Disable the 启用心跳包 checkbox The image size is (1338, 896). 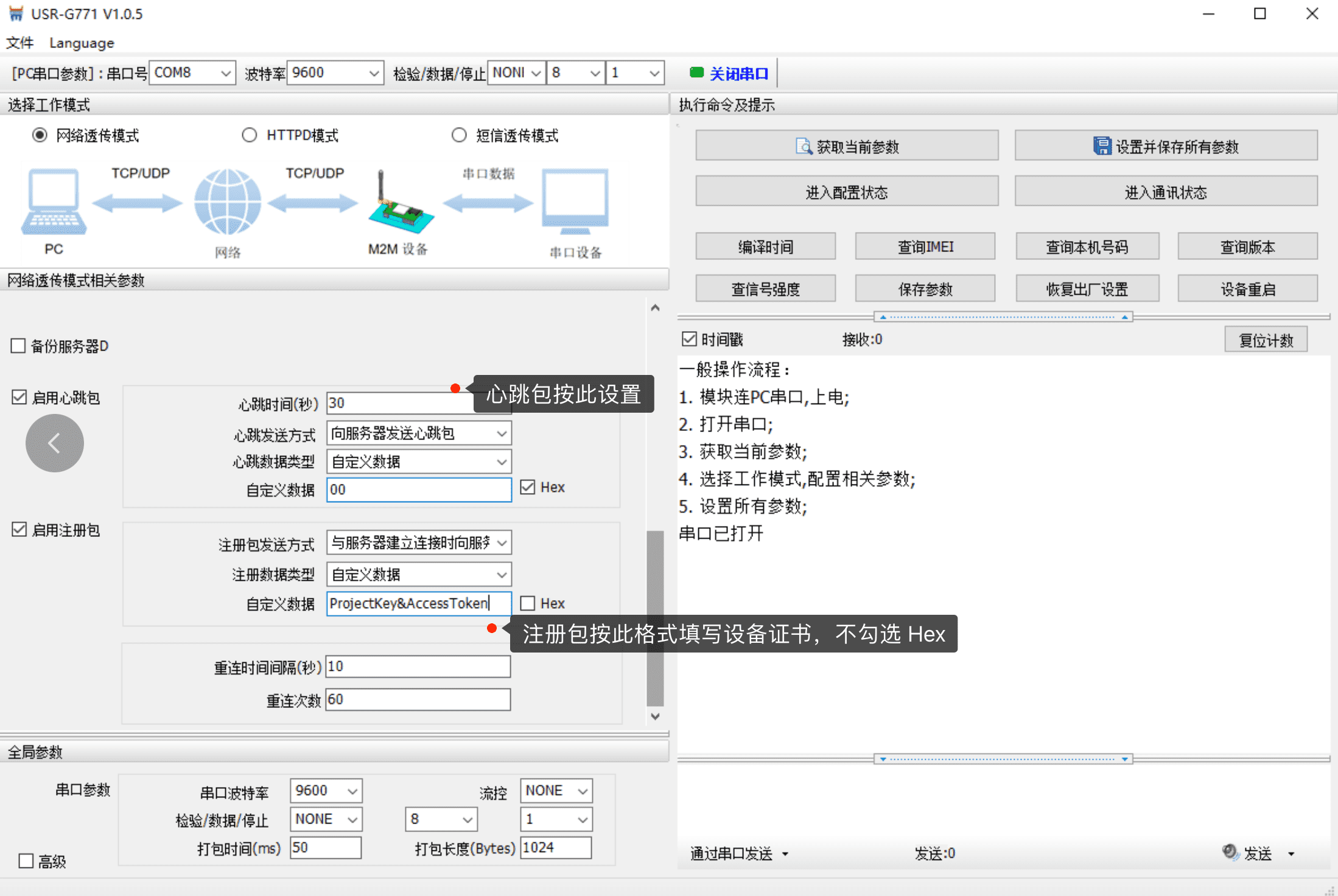(19, 397)
